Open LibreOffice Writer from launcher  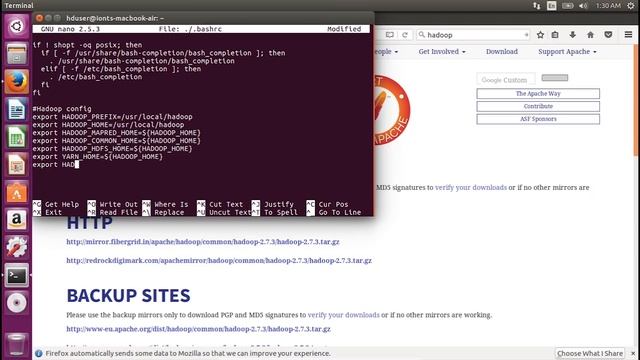click(x=16, y=109)
